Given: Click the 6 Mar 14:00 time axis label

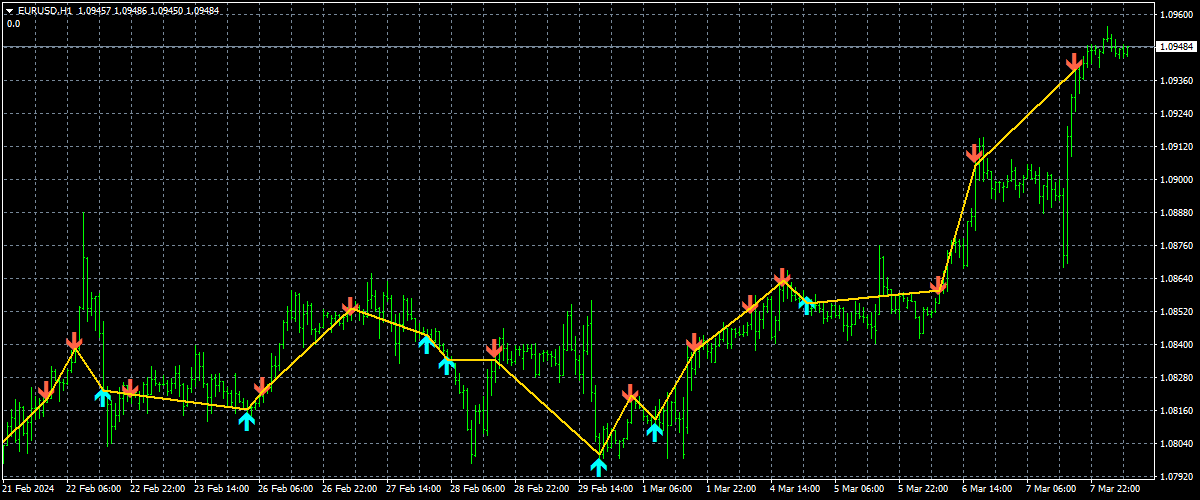Looking at the screenshot, I should click(x=988, y=490).
